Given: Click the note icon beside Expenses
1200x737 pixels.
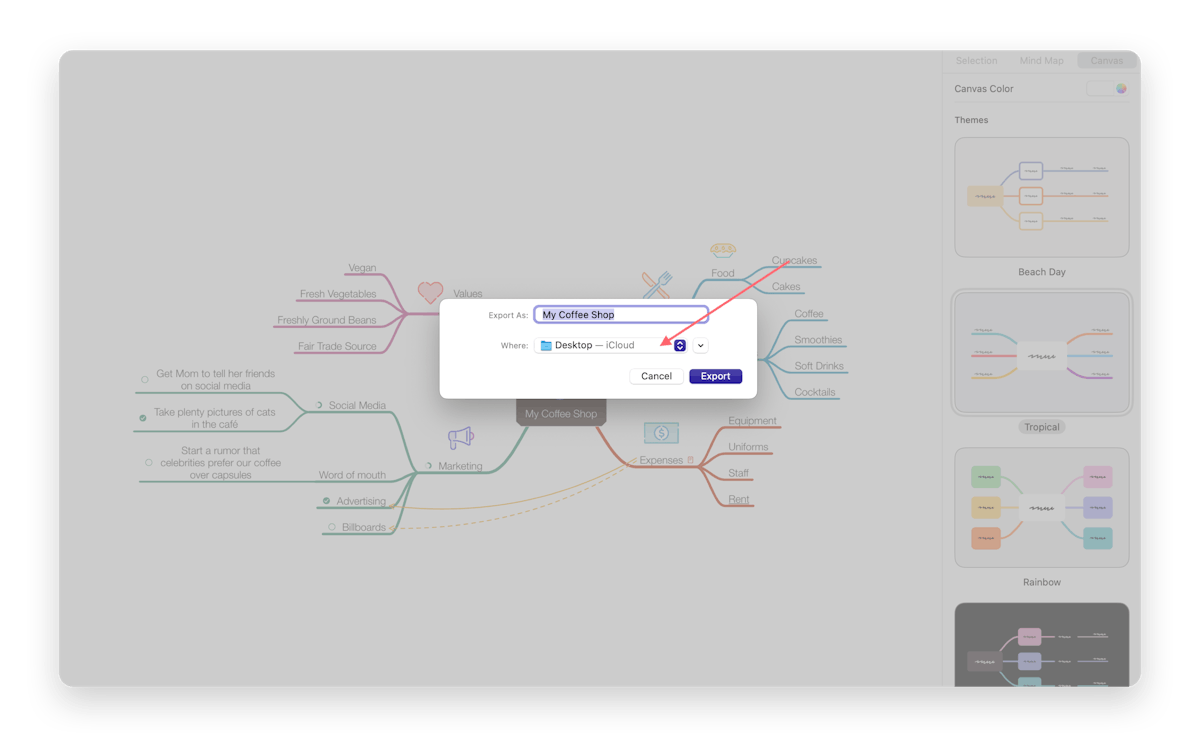Looking at the screenshot, I should tap(690, 460).
